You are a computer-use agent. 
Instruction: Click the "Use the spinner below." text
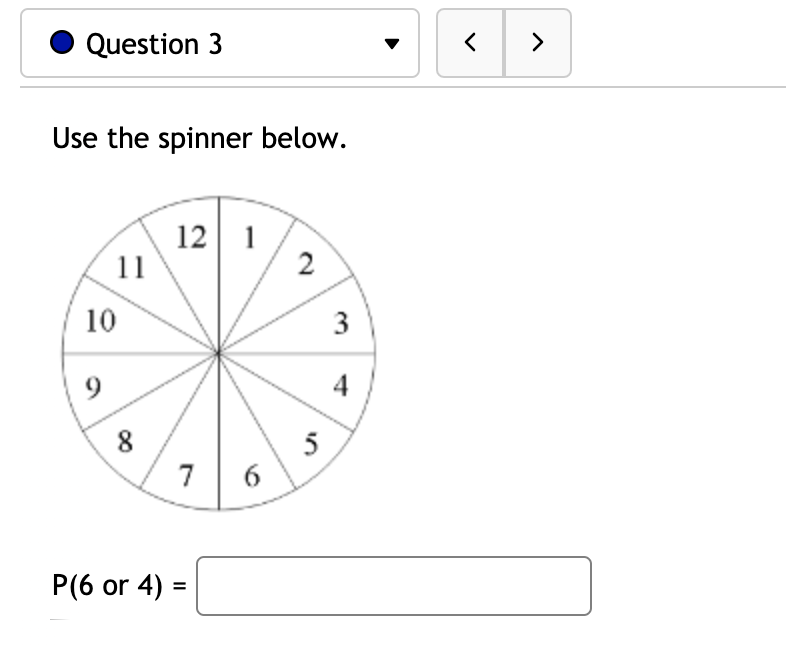[199, 138]
